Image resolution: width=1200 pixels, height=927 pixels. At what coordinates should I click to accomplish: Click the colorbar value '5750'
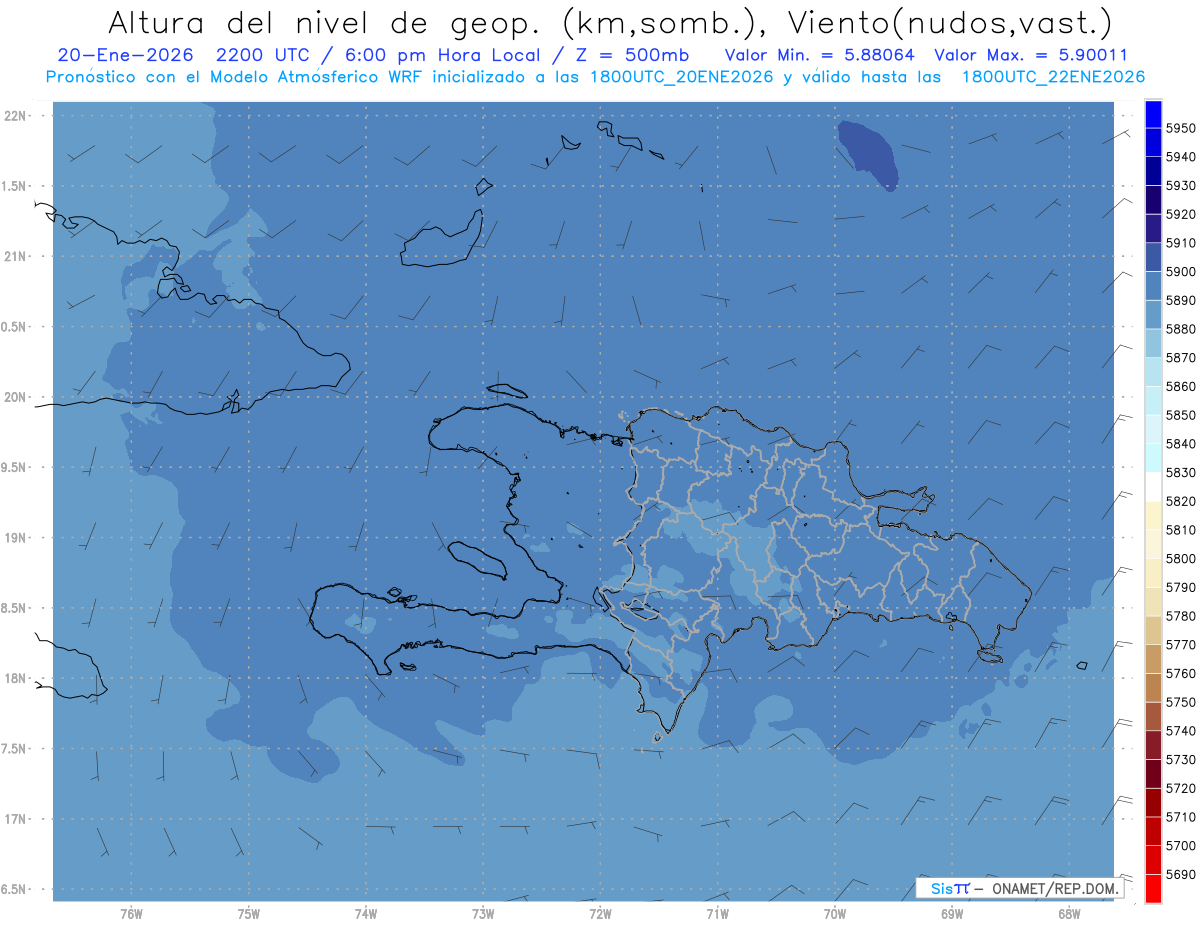(x=1180, y=702)
